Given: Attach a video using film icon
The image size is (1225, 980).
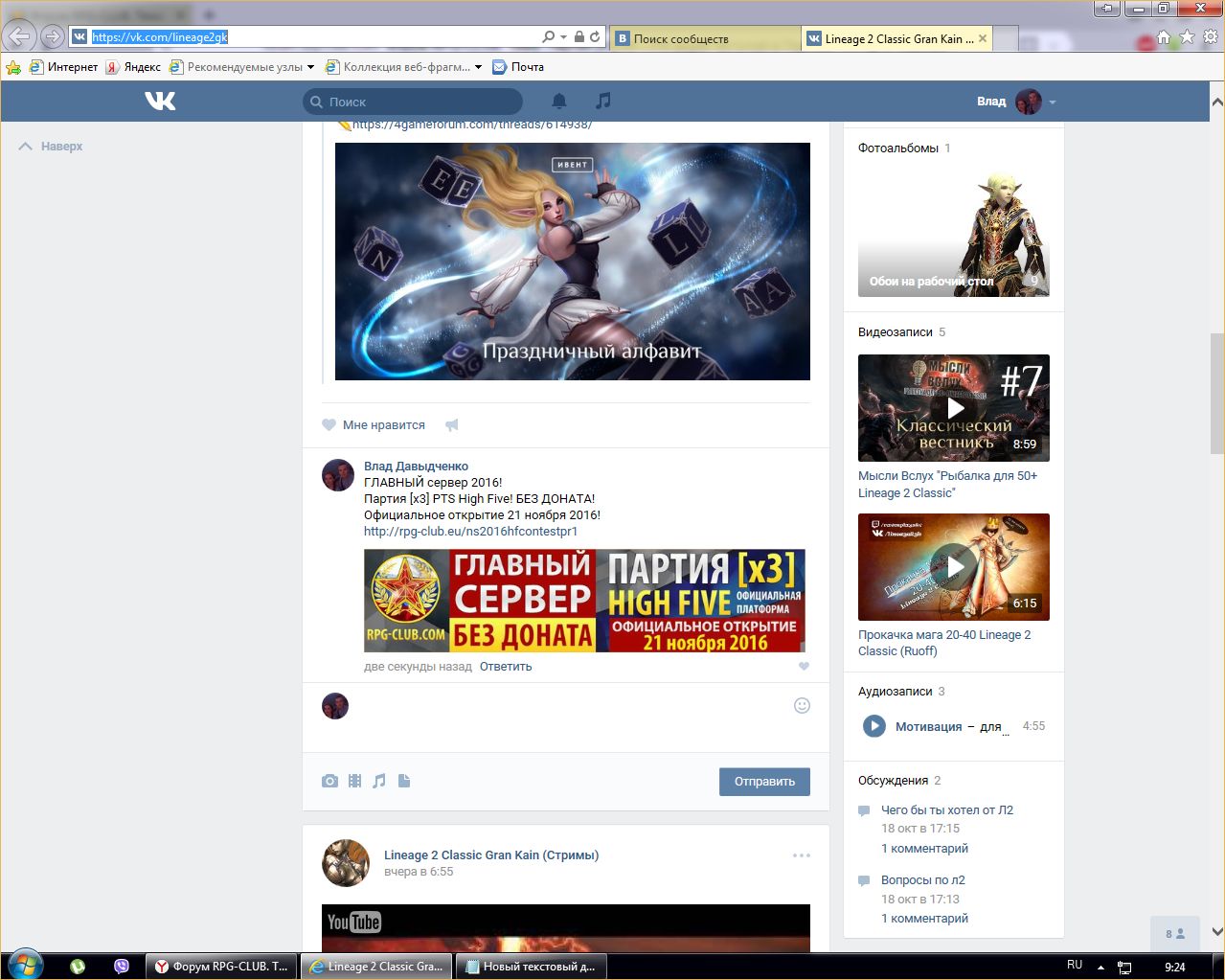Looking at the screenshot, I should (355, 781).
